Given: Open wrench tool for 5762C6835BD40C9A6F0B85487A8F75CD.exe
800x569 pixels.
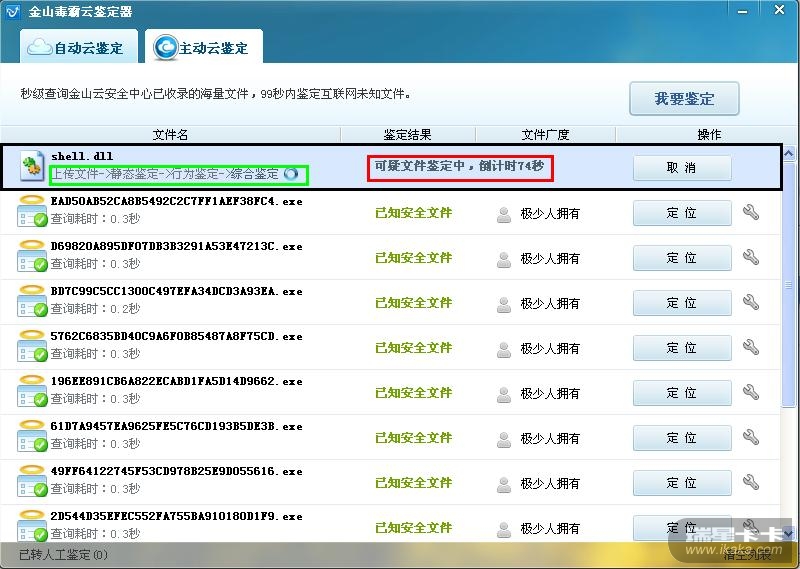Looking at the screenshot, I should click(751, 347).
